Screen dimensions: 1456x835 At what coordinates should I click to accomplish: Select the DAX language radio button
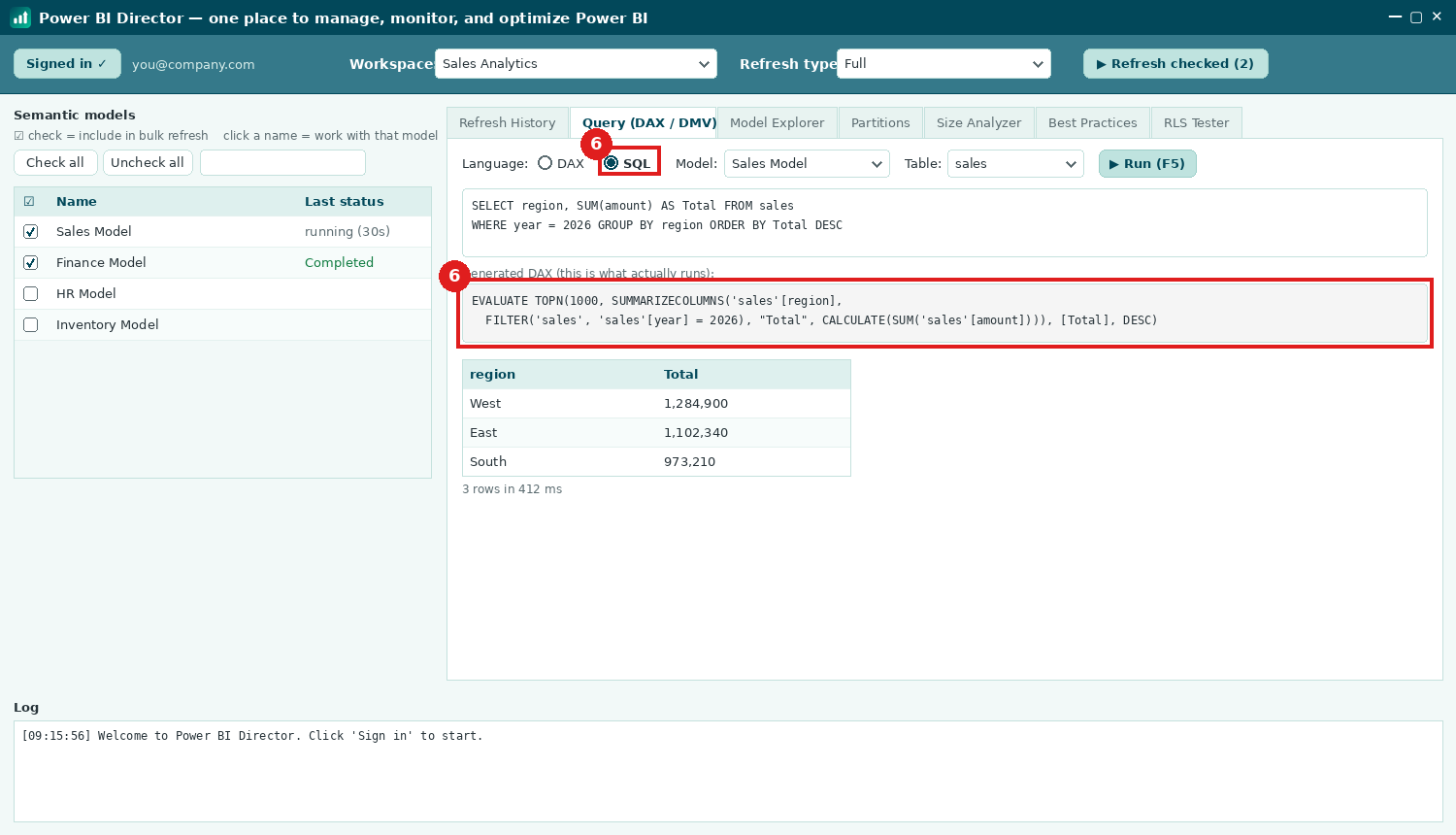coord(546,163)
